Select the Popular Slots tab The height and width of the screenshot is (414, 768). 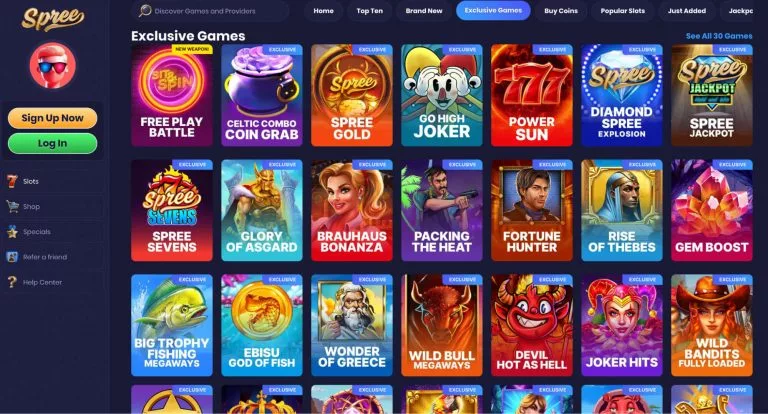[x=623, y=11]
